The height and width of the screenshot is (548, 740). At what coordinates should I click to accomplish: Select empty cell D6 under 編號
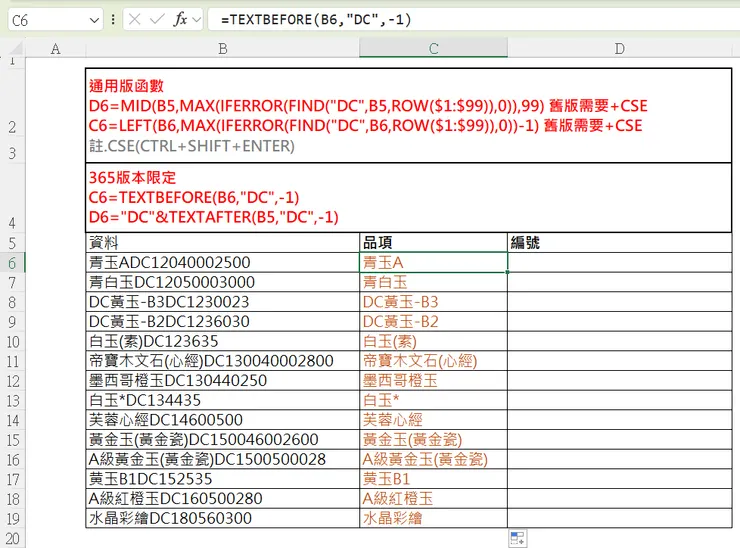pyautogui.click(x=620, y=262)
